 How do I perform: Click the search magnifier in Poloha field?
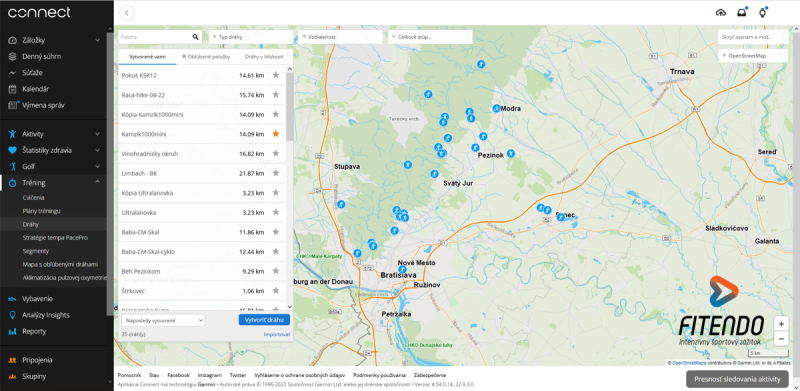(x=195, y=37)
